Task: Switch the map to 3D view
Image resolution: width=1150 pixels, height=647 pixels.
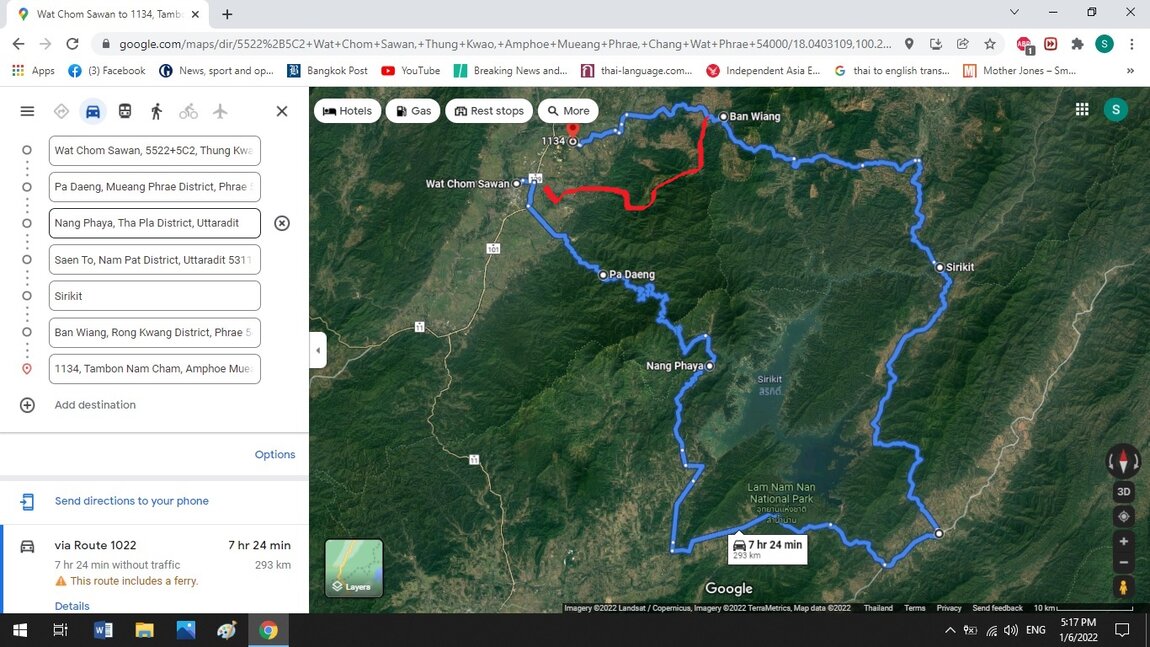Action: coord(1122,491)
